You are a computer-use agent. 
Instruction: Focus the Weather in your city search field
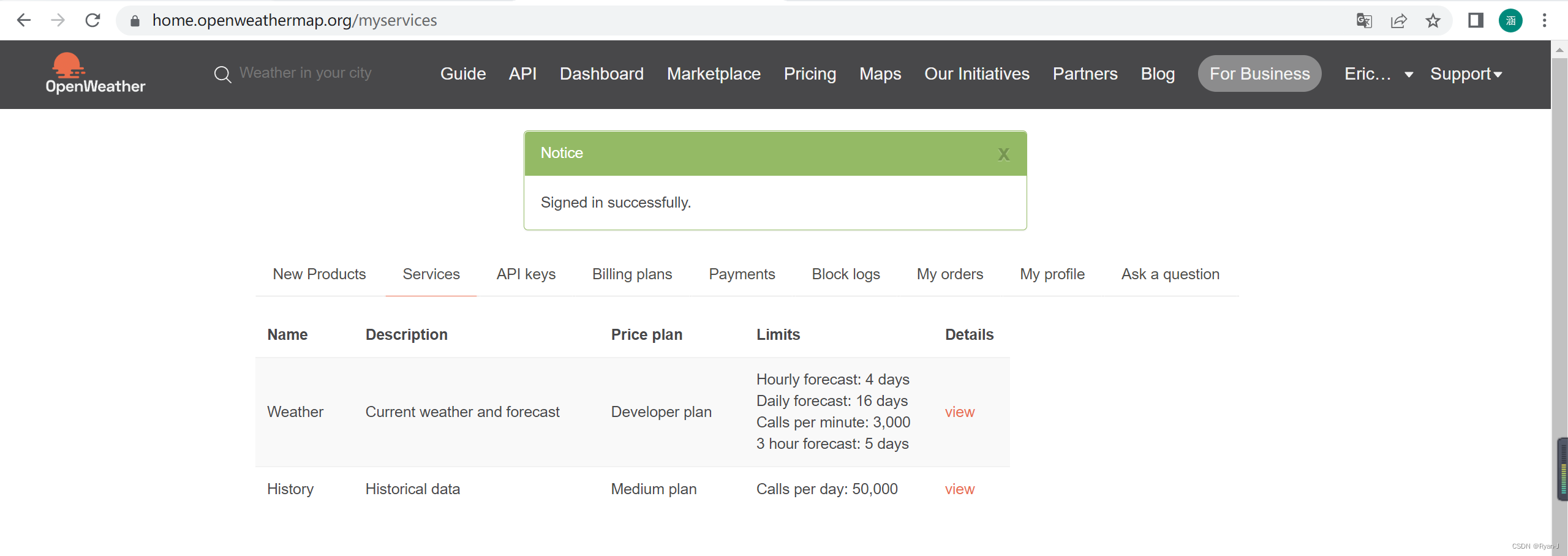point(305,73)
